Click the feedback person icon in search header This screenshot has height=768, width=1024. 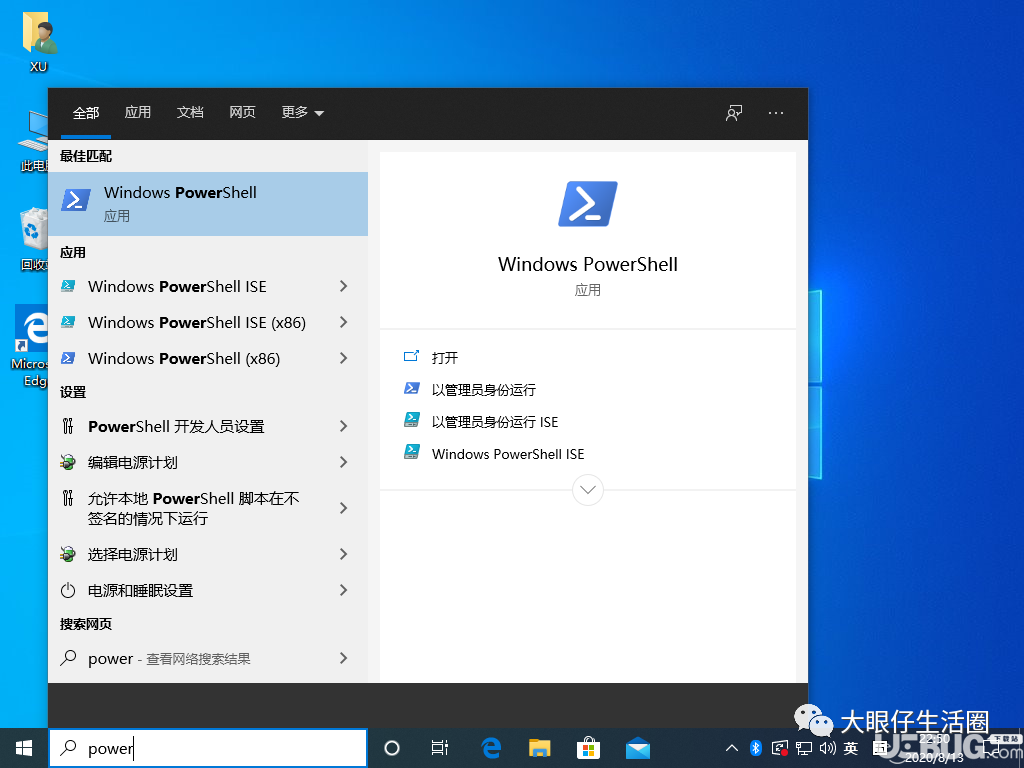click(x=734, y=113)
